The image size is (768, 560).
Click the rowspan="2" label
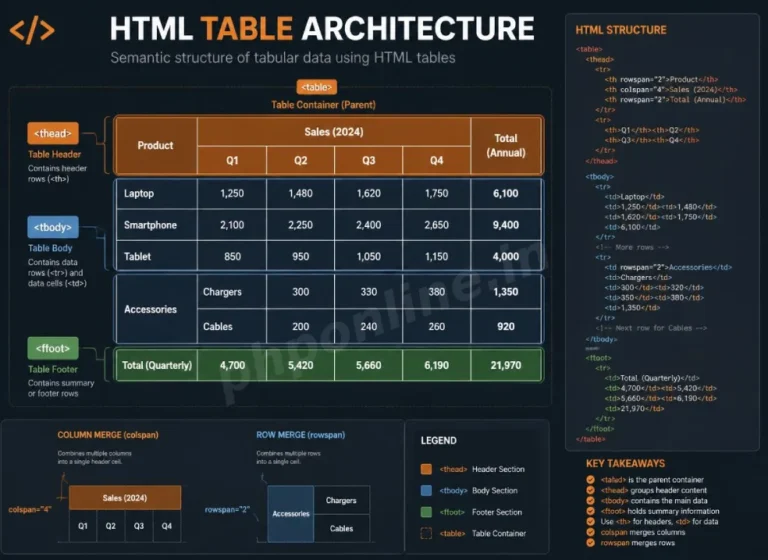[x=227, y=510]
